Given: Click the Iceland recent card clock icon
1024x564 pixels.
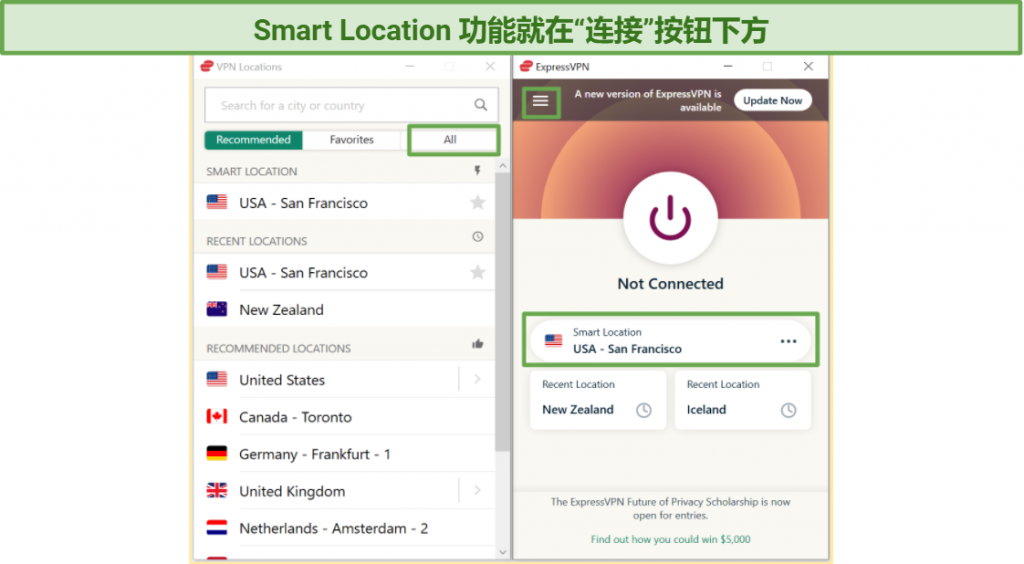Looking at the screenshot, I should pos(788,410).
